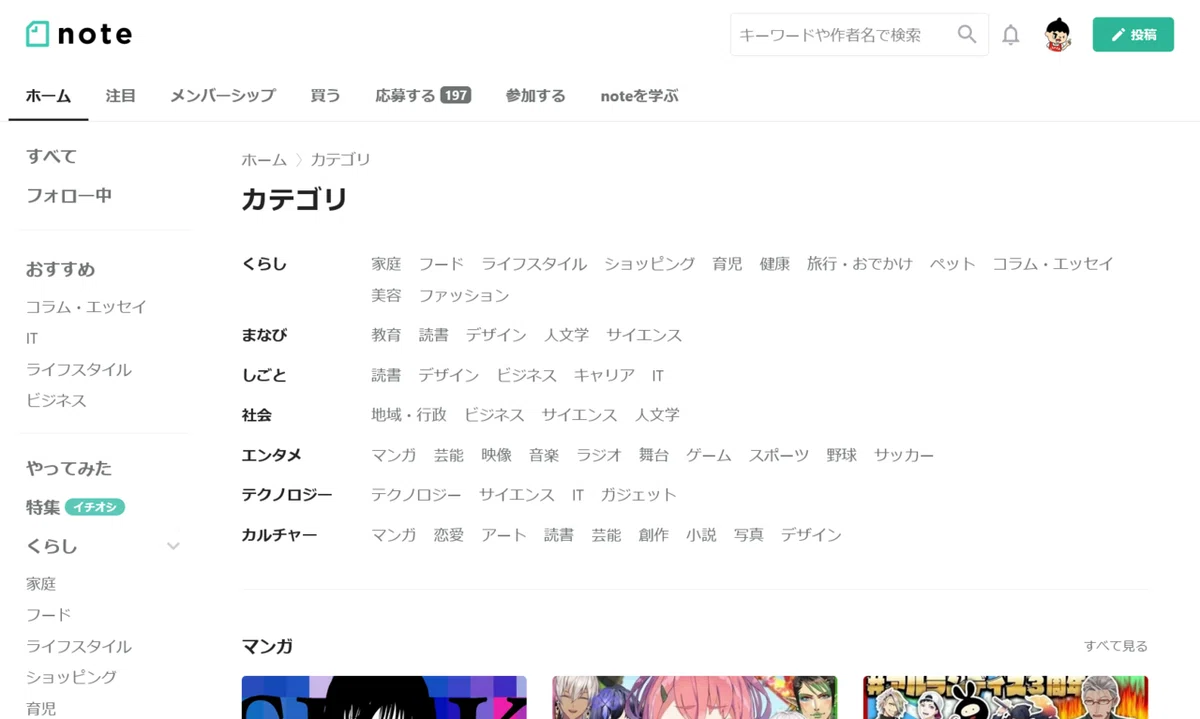Viewport: 1200px width, 719px height.
Task: Select フォロー中 in the sidebar
Action: point(69,196)
